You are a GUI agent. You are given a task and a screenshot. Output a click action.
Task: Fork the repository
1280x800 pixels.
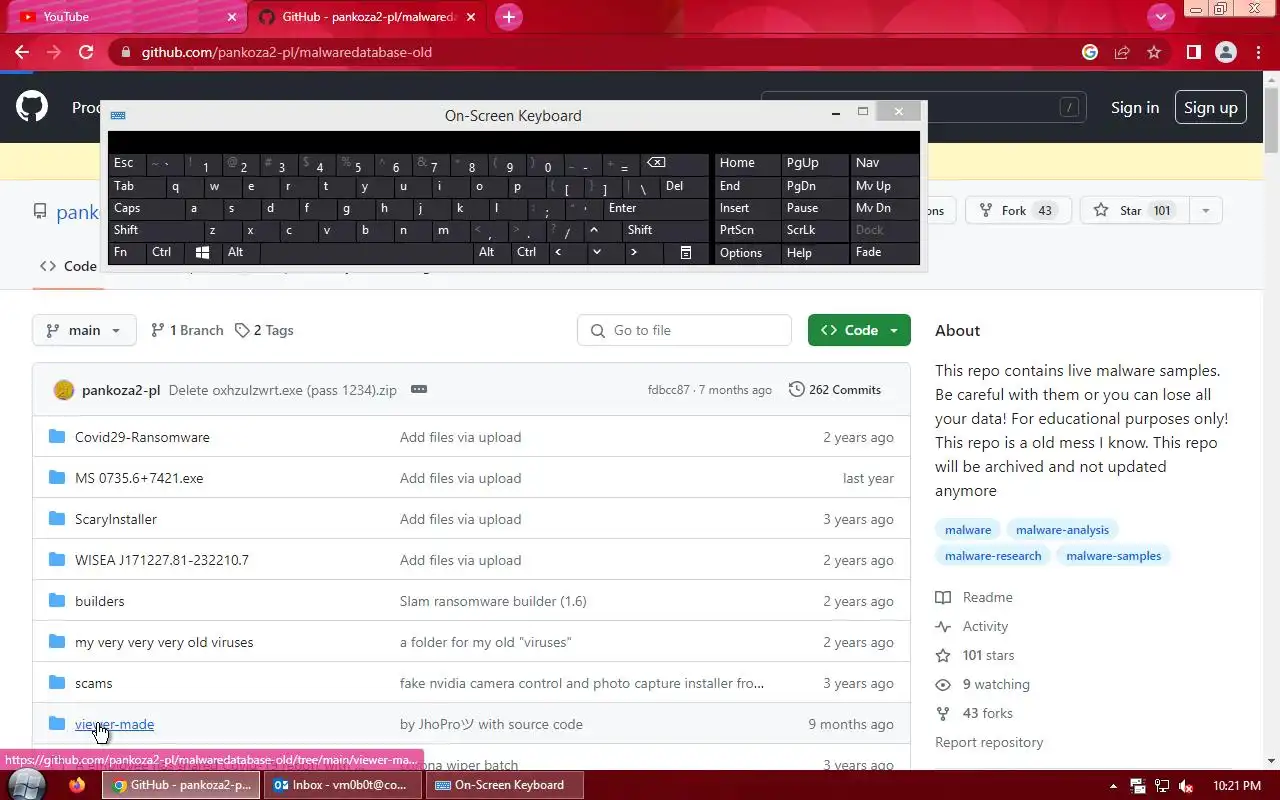point(1018,210)
